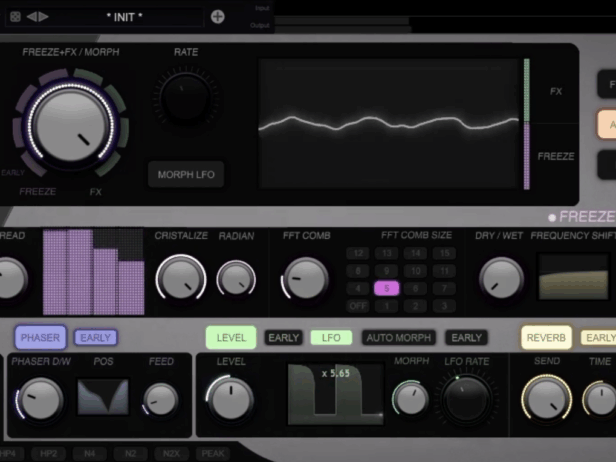Select FFT comb size 4
This screenshot has width=616, height=462.
358,288
